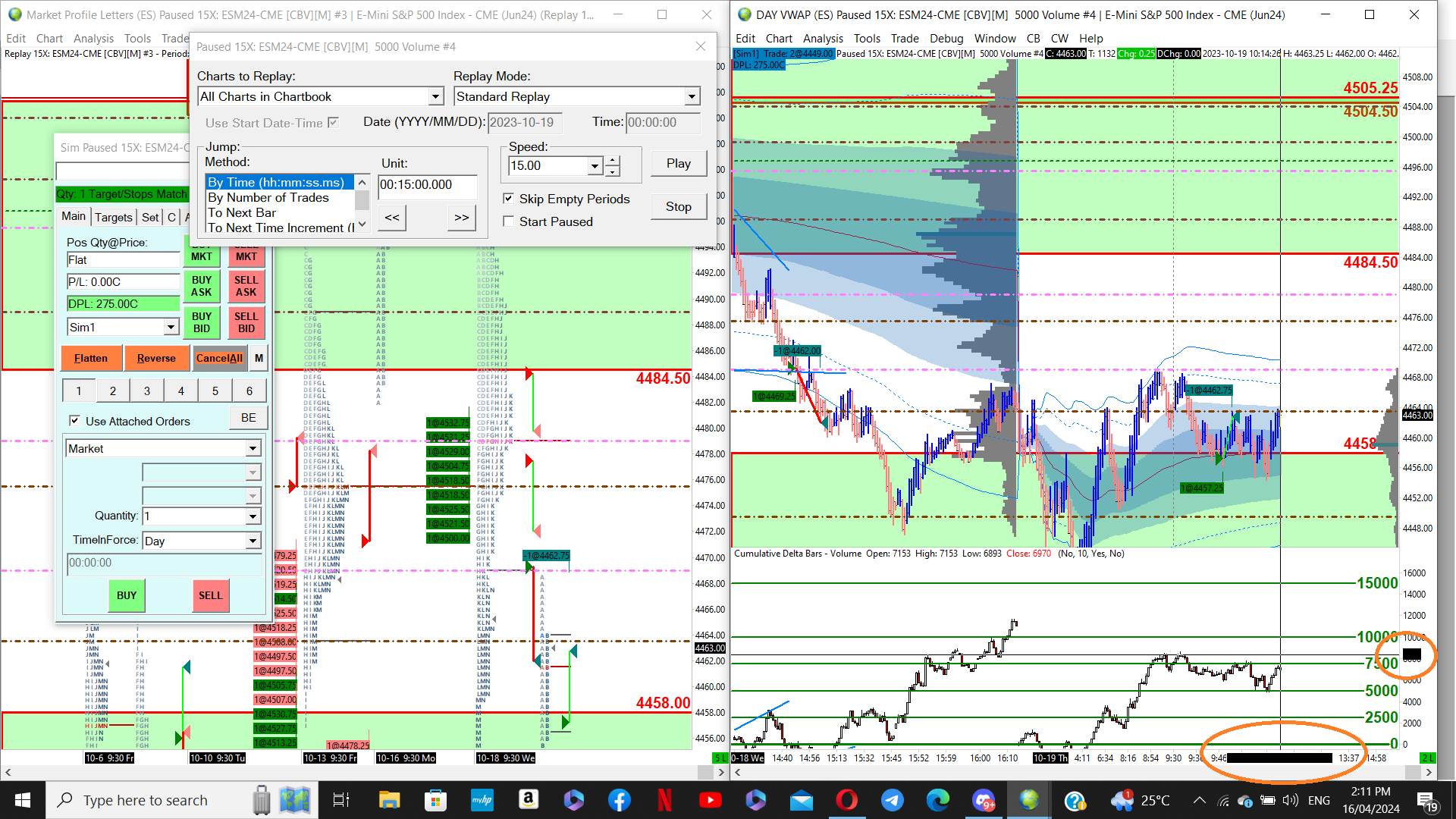
Task: Switch to the Targets tab
Action: click(113, 217)
